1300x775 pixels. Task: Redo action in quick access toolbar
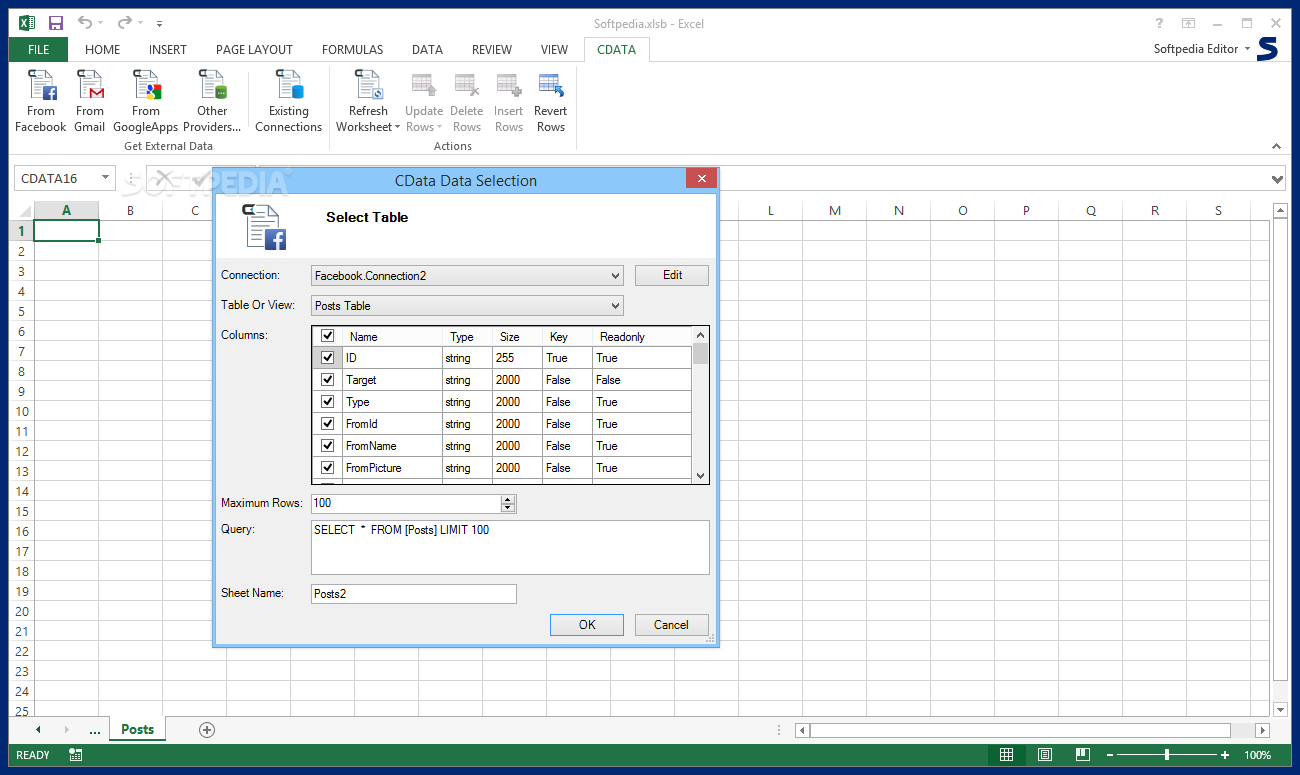[125, 22]
